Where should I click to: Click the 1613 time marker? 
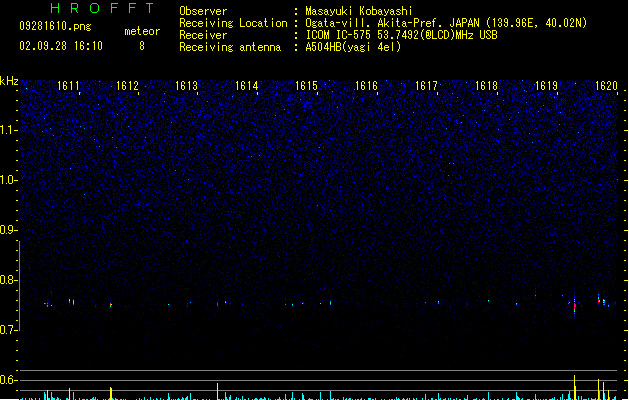187,86
